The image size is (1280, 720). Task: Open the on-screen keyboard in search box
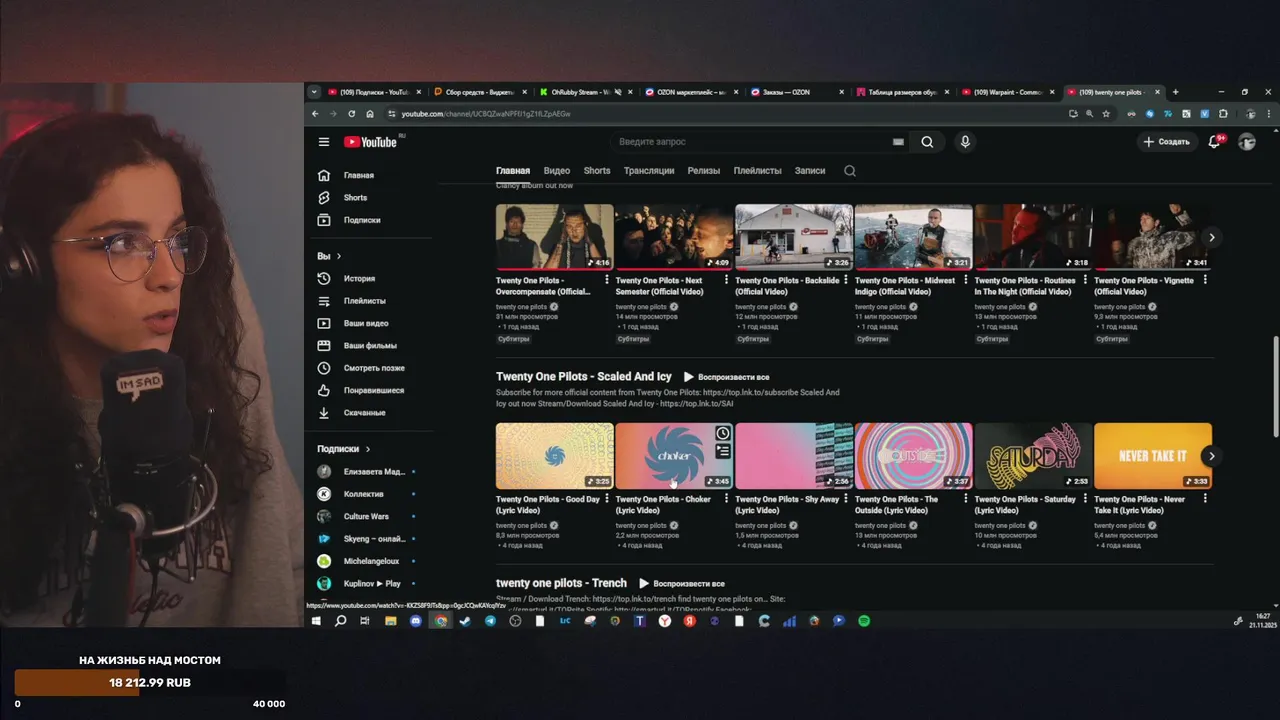(x=898, y=142)
